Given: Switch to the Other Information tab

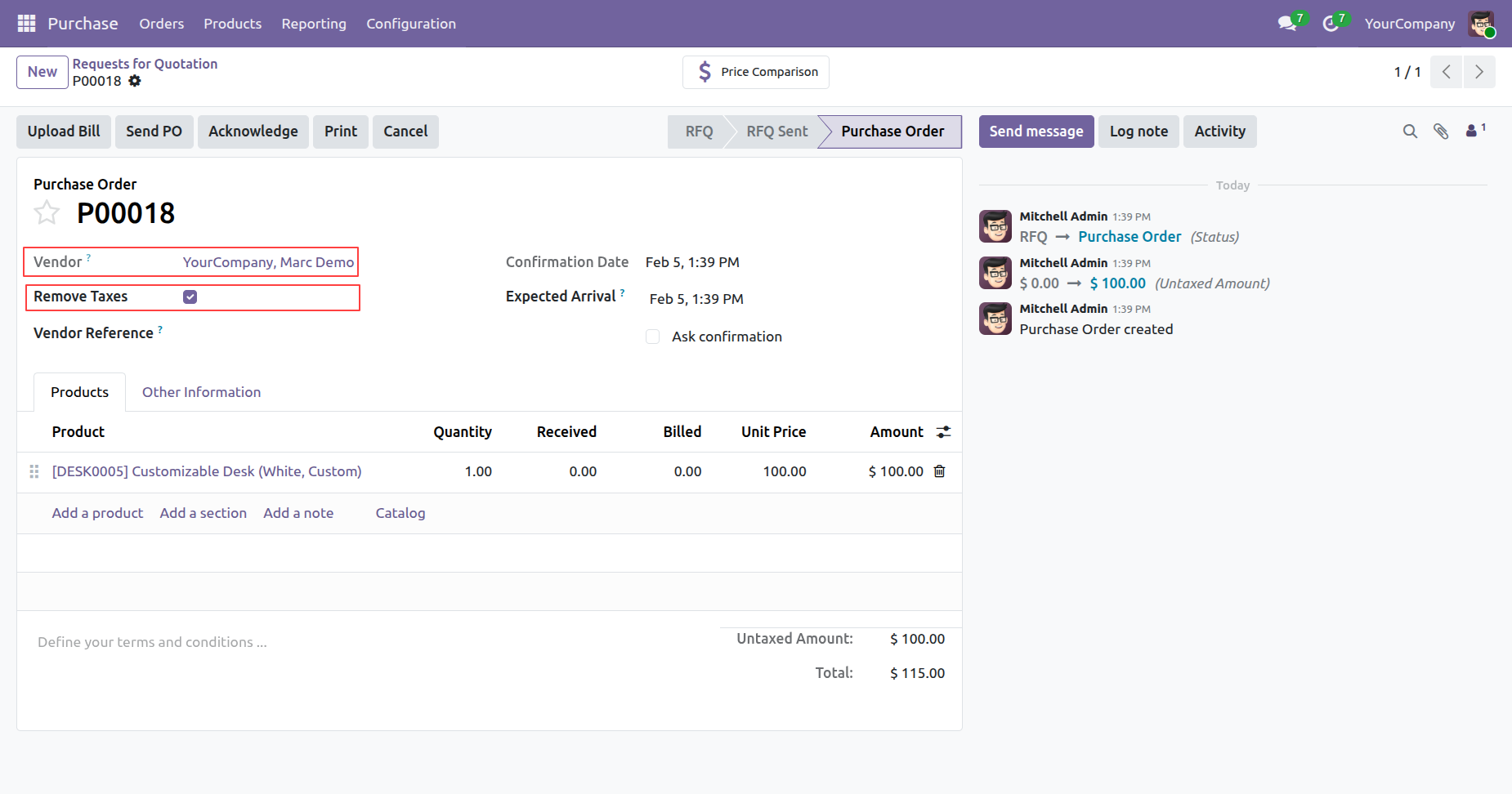Looking at the screenshot, I should 201,392.
